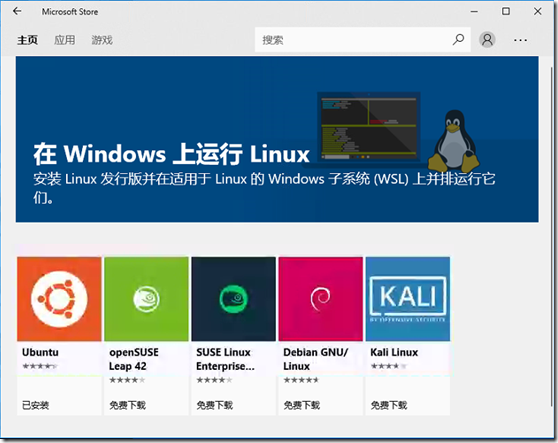The width and height of the screenshot is (558, 443).
Task: Click the 在 Windows 上运行 Linux banner headline
Action: 172,154
